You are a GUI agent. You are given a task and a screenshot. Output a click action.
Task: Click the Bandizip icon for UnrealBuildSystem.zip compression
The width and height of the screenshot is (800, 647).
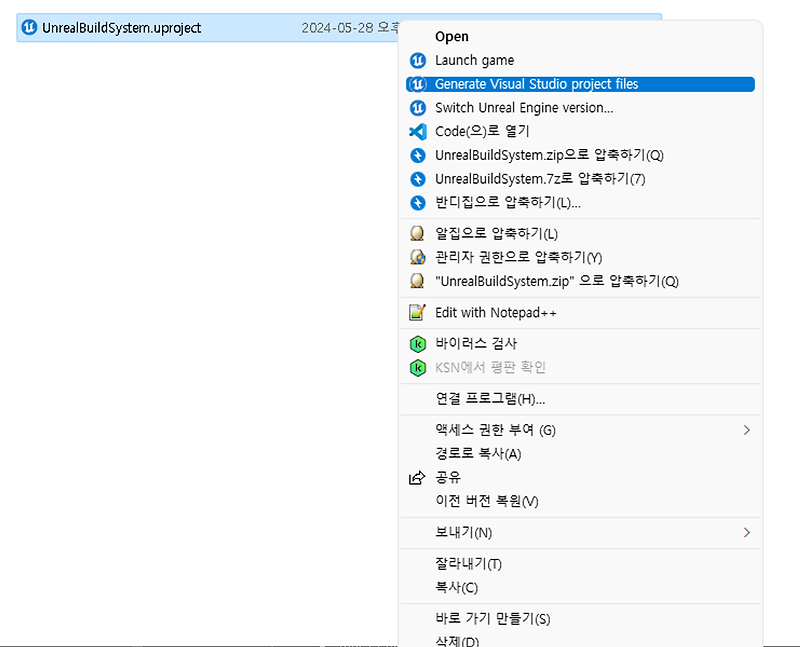coord(418,155)
